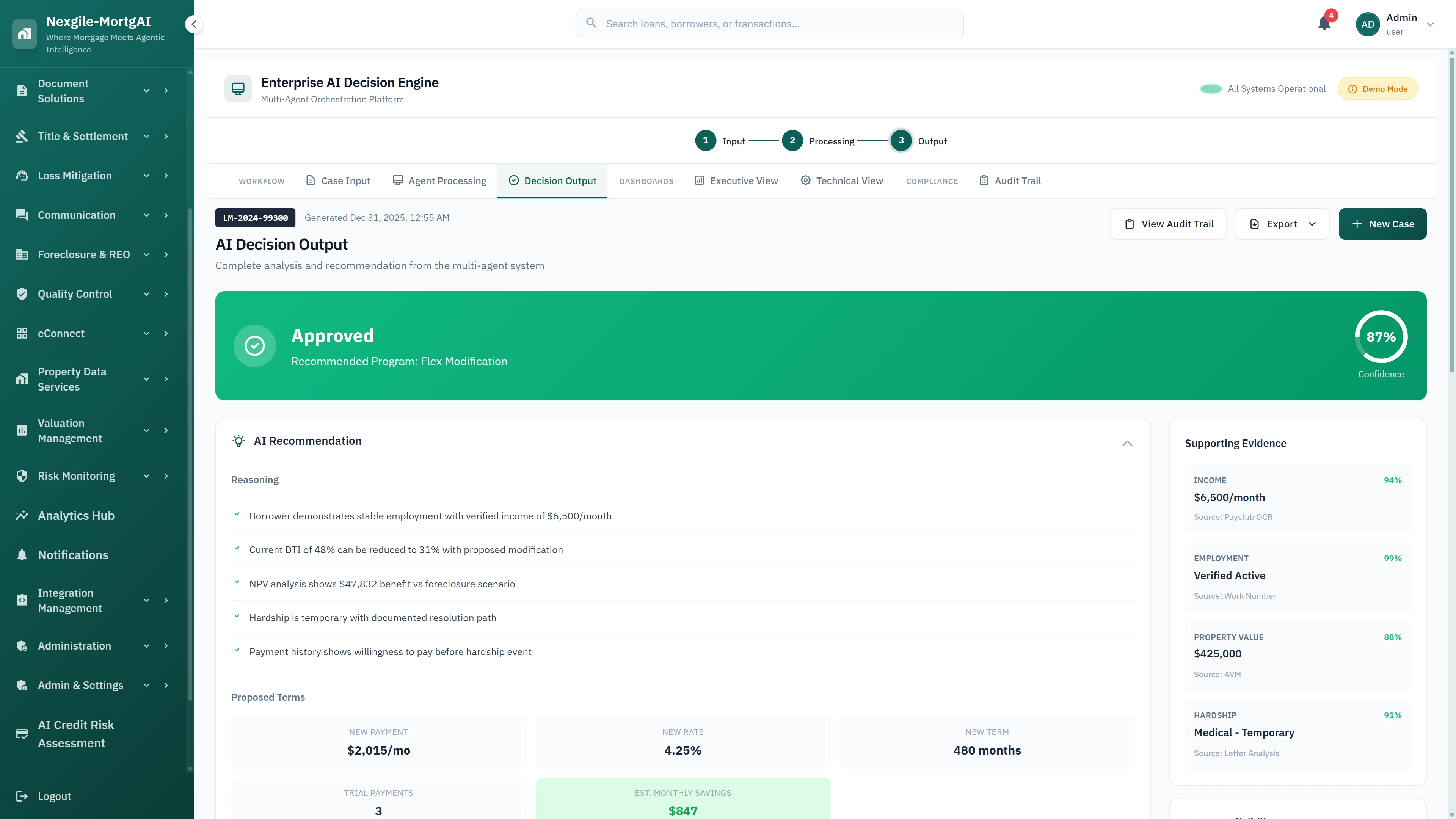Click the Risk Monitoring sidebar icon

pyautogui.click(x=22, y=476)
